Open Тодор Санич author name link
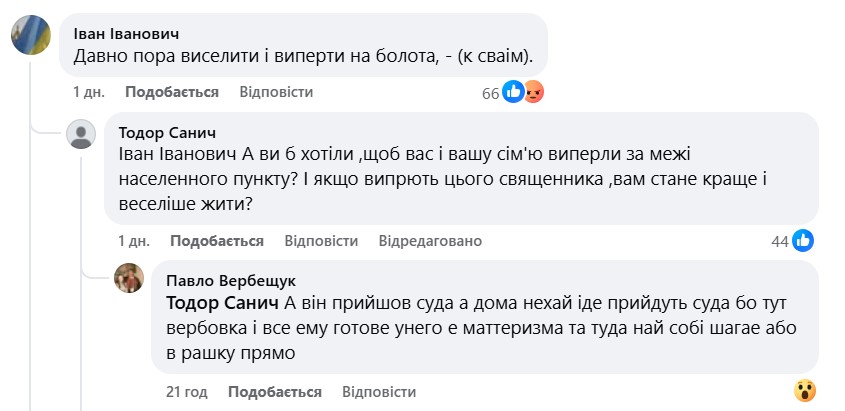The width and height of the screenshot is (845, 411). tap(167, 133)
